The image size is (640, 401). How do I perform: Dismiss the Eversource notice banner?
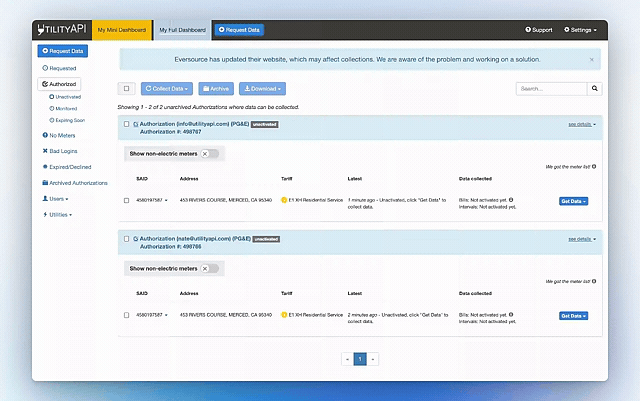(x=590, y=59)
